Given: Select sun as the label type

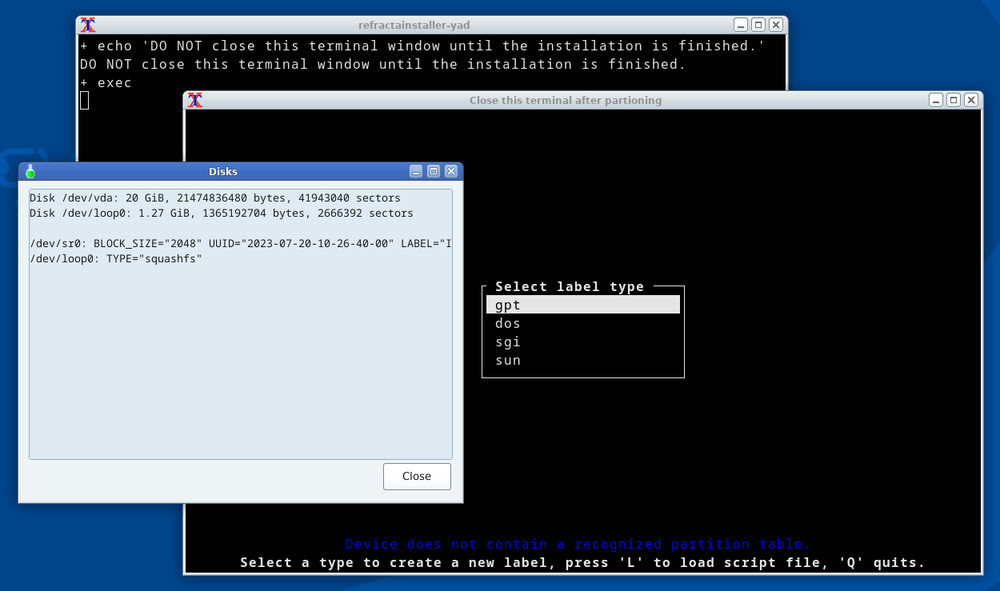Looking at the screenshot, I should [507, 360].
